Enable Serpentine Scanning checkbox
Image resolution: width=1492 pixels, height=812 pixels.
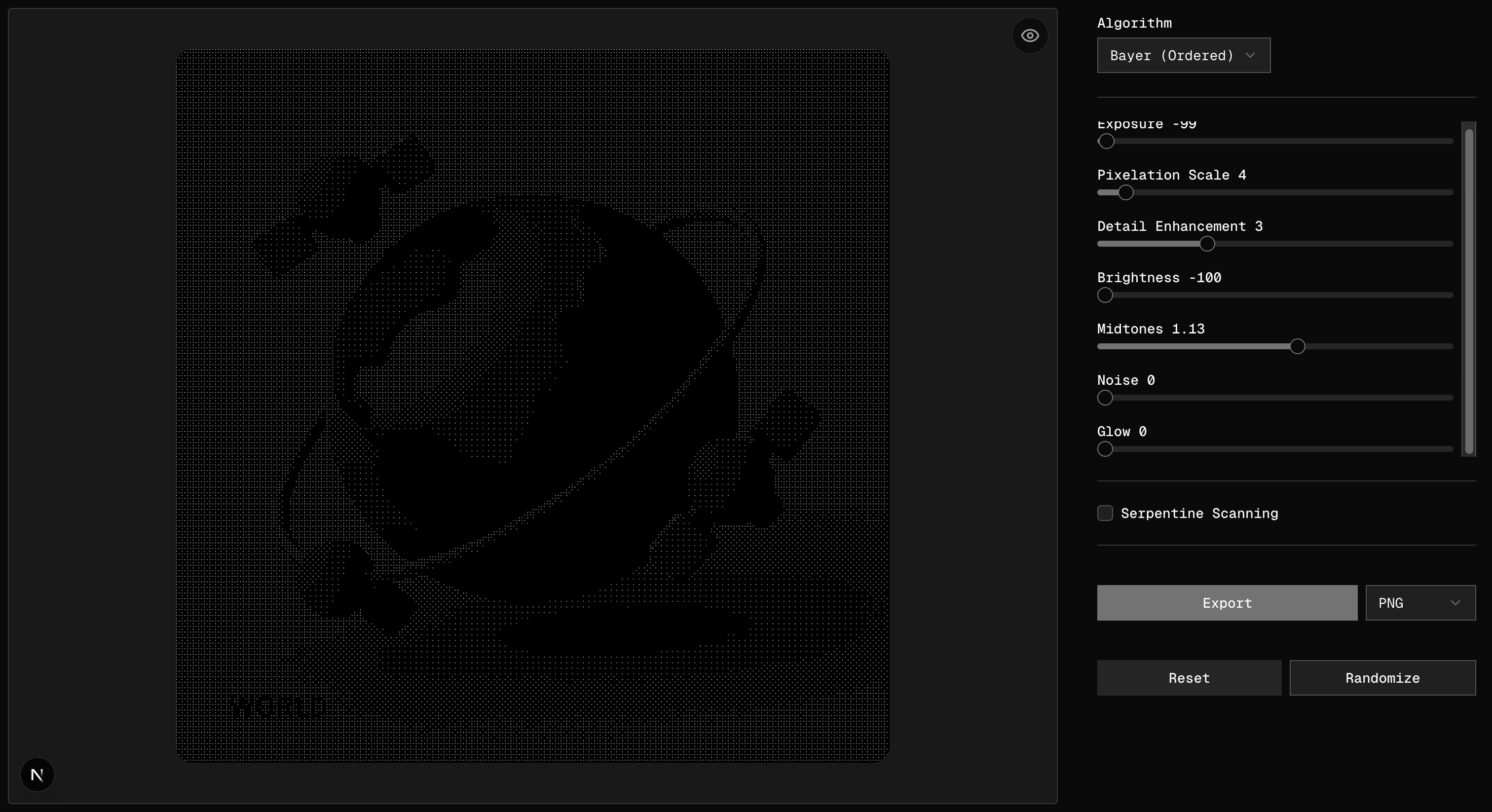[1105, 513]
